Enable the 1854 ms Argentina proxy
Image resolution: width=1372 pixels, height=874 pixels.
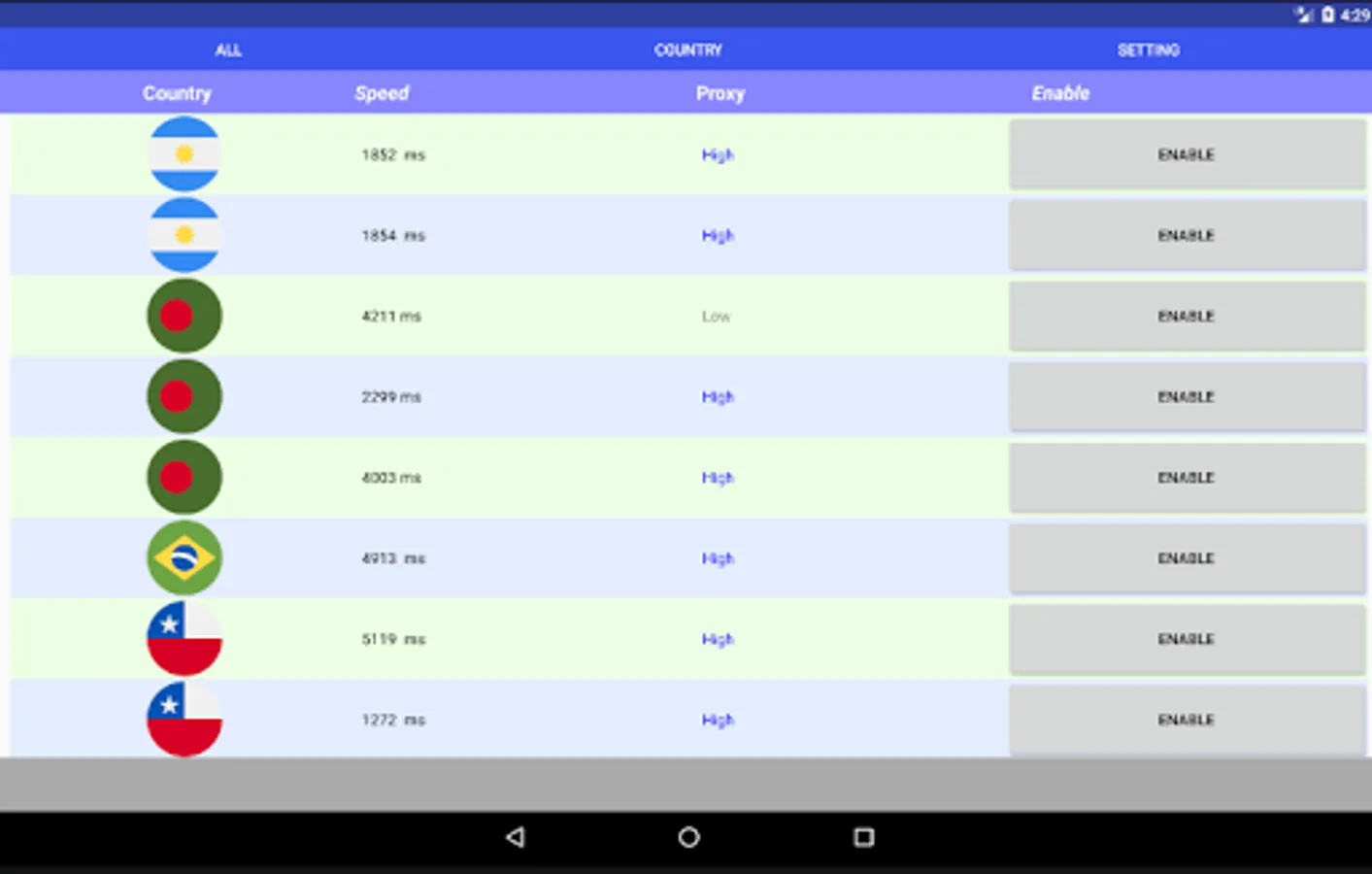(1187, 235)
